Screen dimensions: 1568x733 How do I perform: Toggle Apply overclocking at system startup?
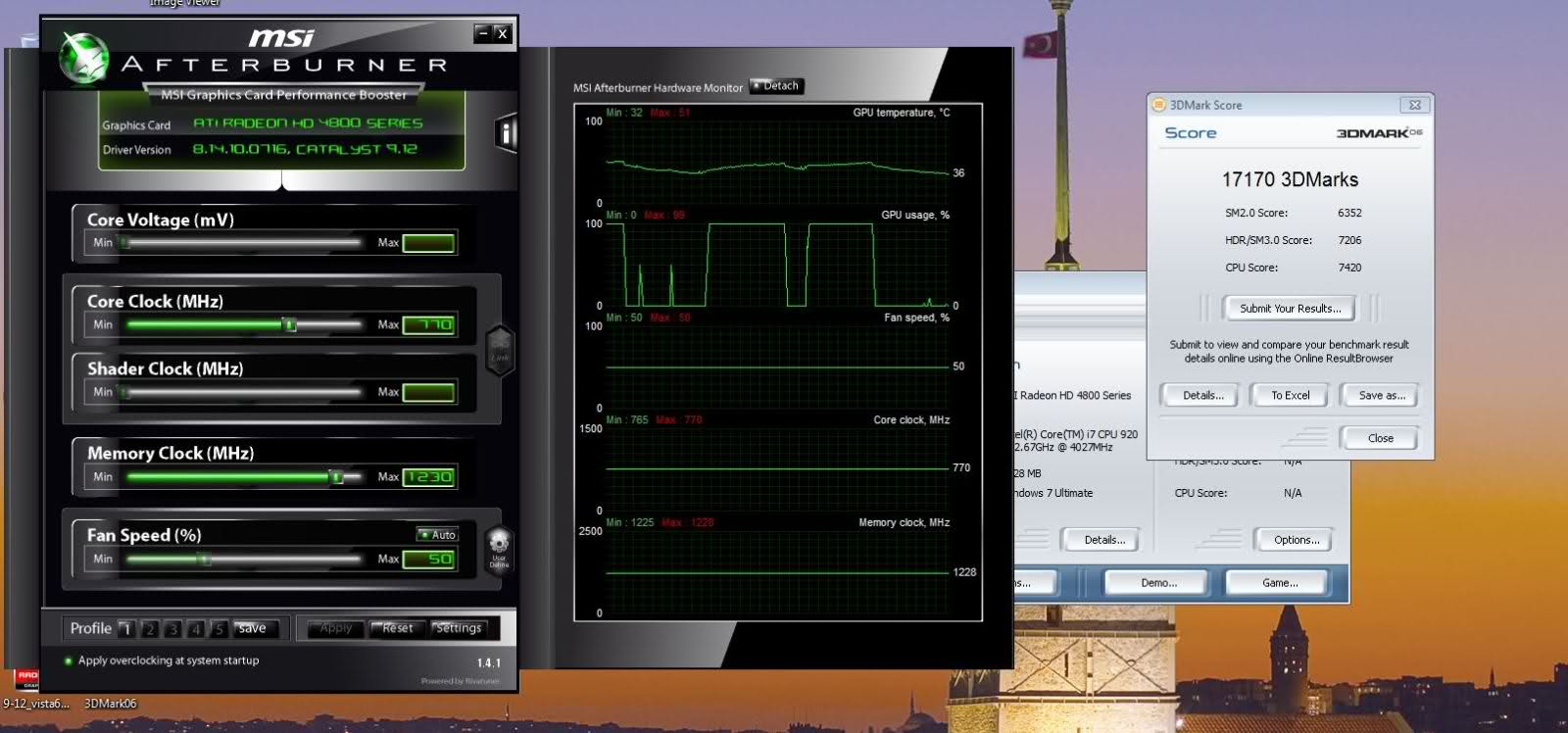[x=162, y=660]
